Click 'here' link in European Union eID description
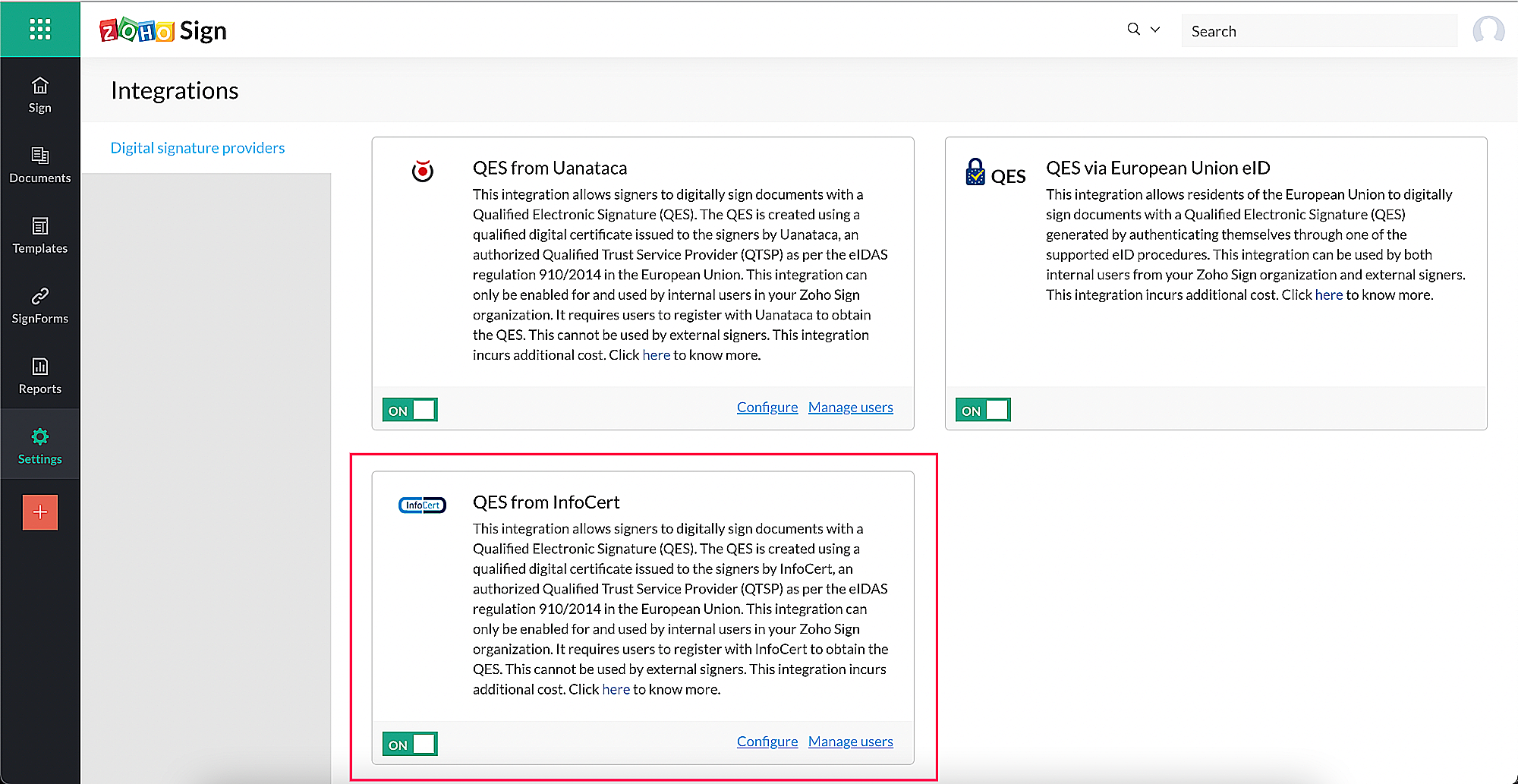The width and height of the screenshot is (1518, 784). (1328, 295)
